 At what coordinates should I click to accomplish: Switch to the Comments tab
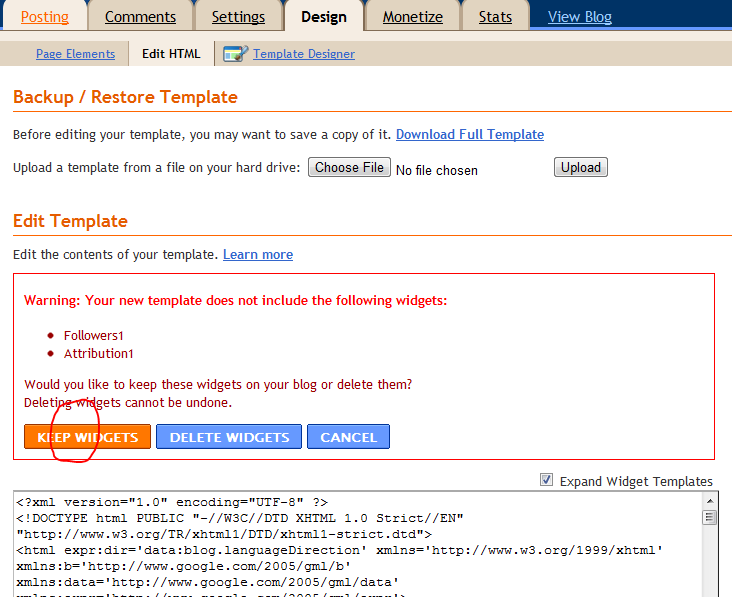[x=141, y=17]
